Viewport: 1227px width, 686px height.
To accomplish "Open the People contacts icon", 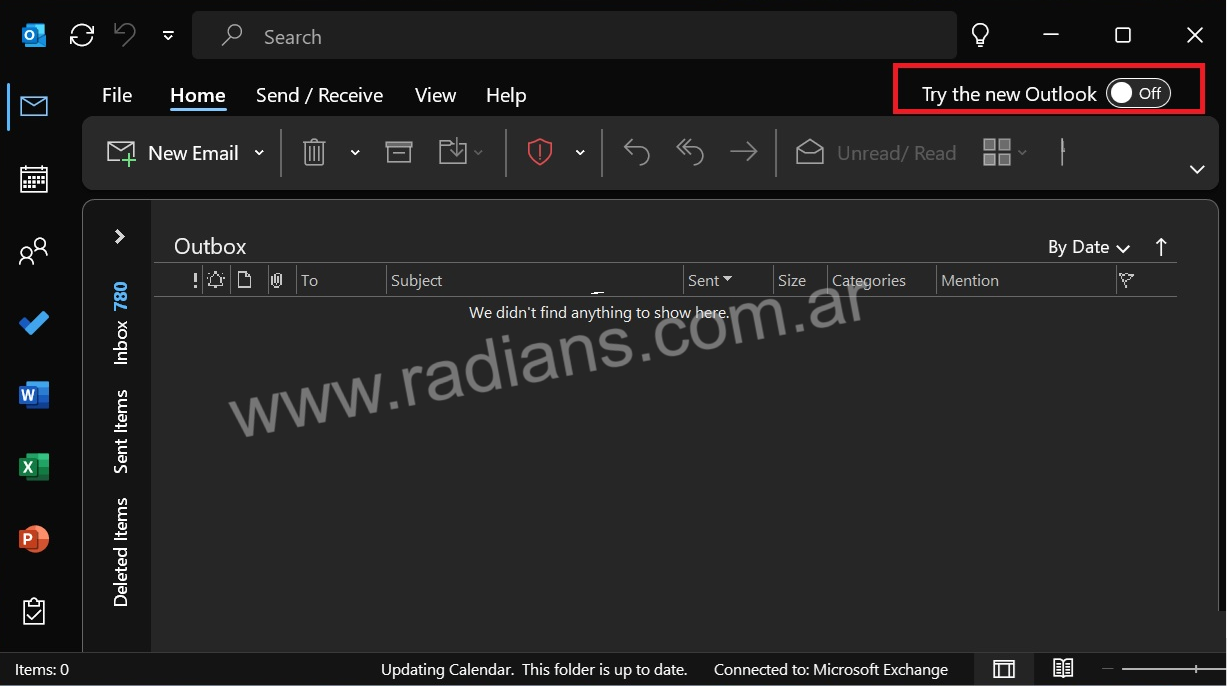I will [34, 251].
